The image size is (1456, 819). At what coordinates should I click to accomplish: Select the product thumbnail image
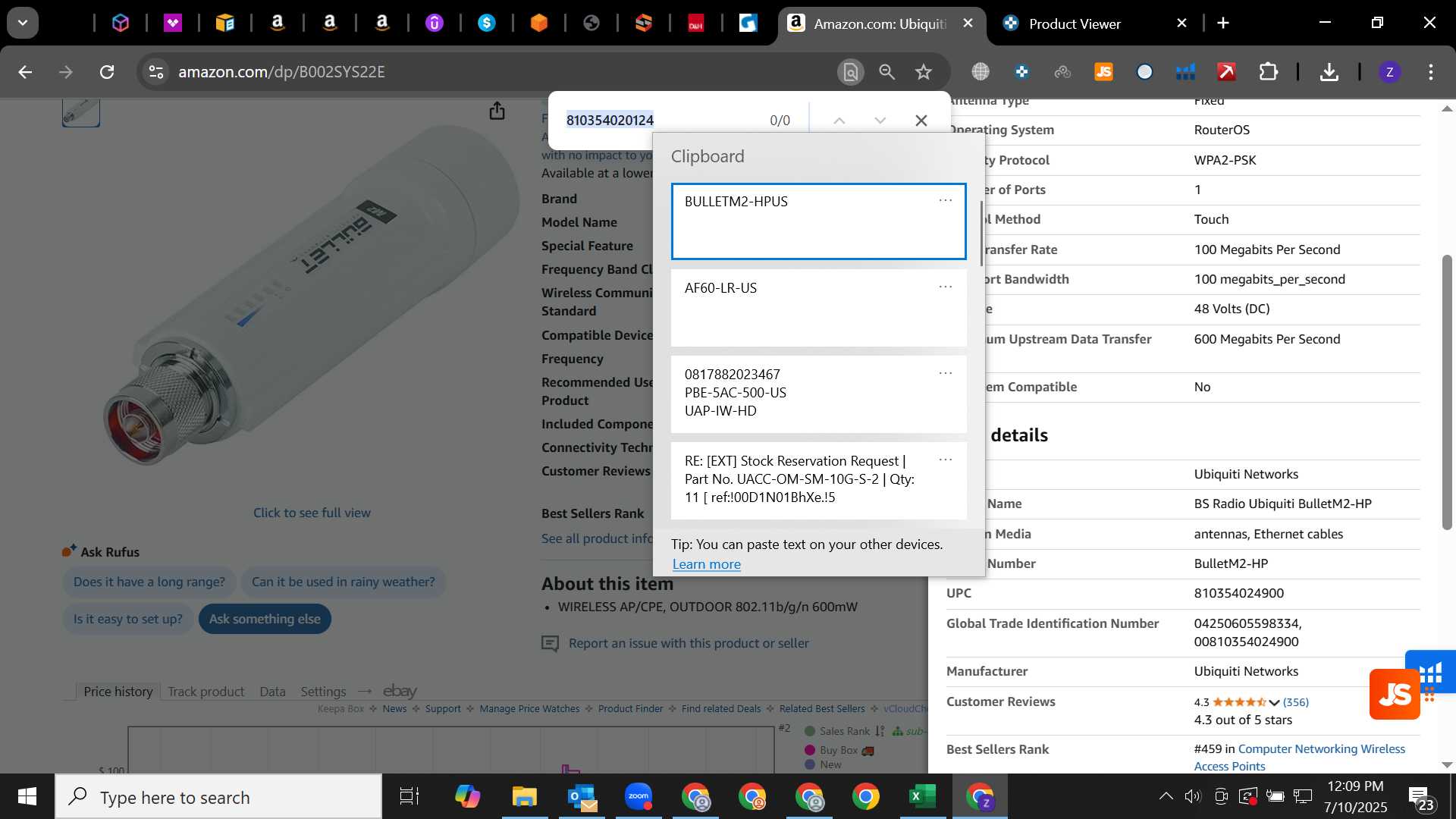[x=81, y=112]
